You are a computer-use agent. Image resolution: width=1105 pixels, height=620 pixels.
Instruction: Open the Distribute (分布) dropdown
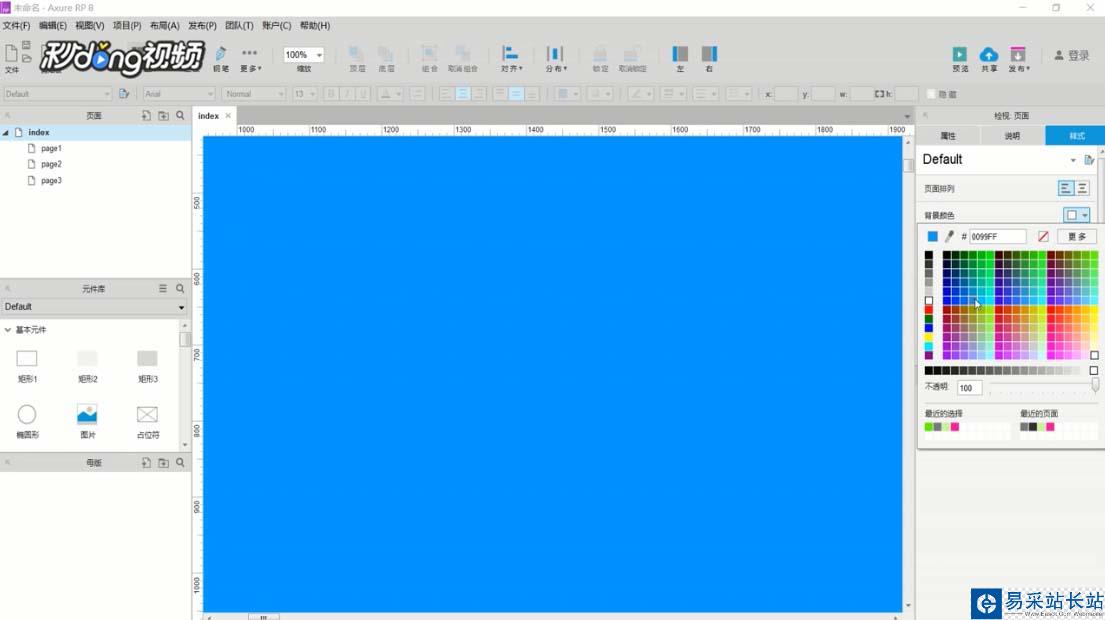(555, 58)
